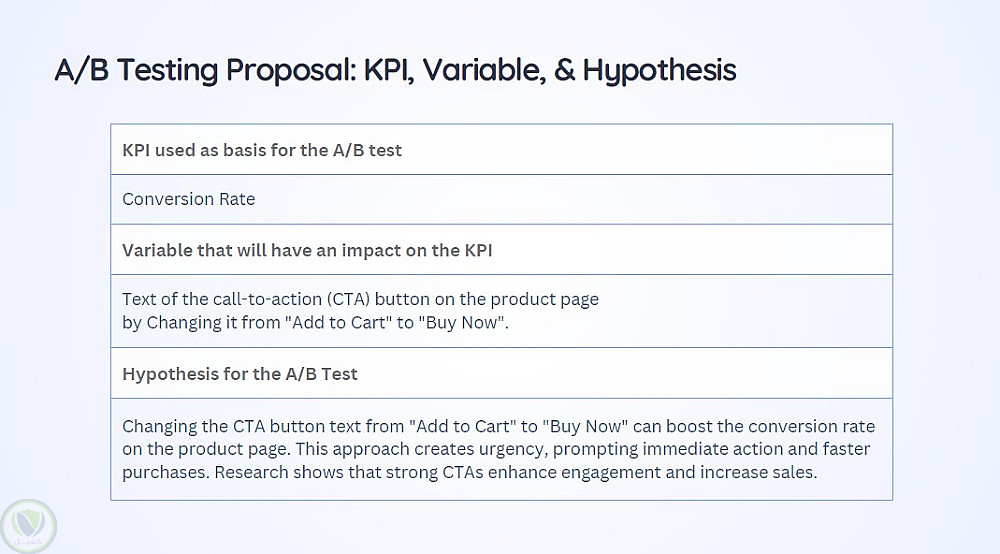1000x554 pixels.
Task: Select the "Conversion Rate" table cell
Action: tap(189, 199)
